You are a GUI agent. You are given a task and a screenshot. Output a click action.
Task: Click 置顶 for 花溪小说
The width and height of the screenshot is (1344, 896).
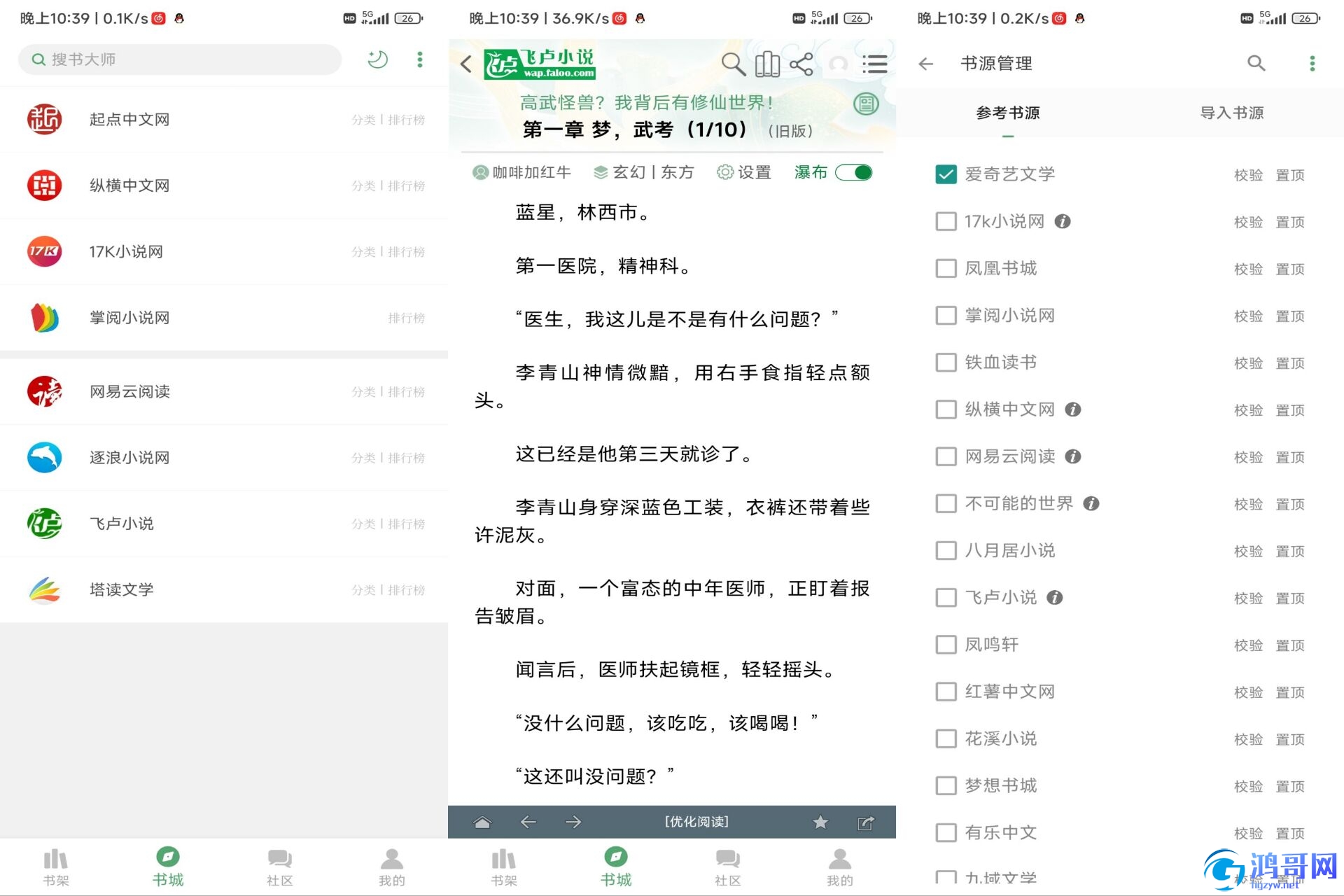pyautogui.click(x=1290, y=739)
